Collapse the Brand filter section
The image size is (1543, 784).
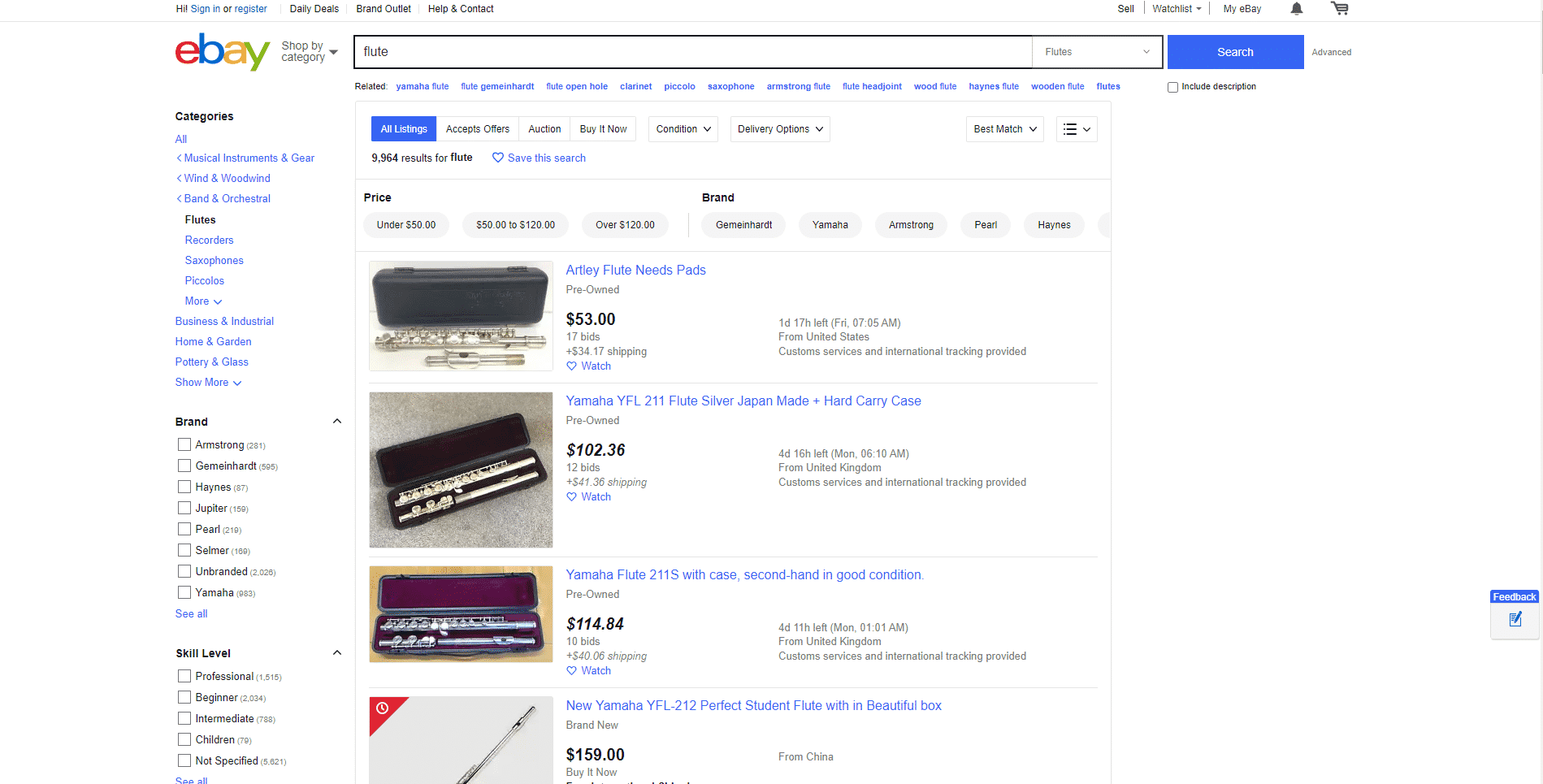tap(337, 422)
